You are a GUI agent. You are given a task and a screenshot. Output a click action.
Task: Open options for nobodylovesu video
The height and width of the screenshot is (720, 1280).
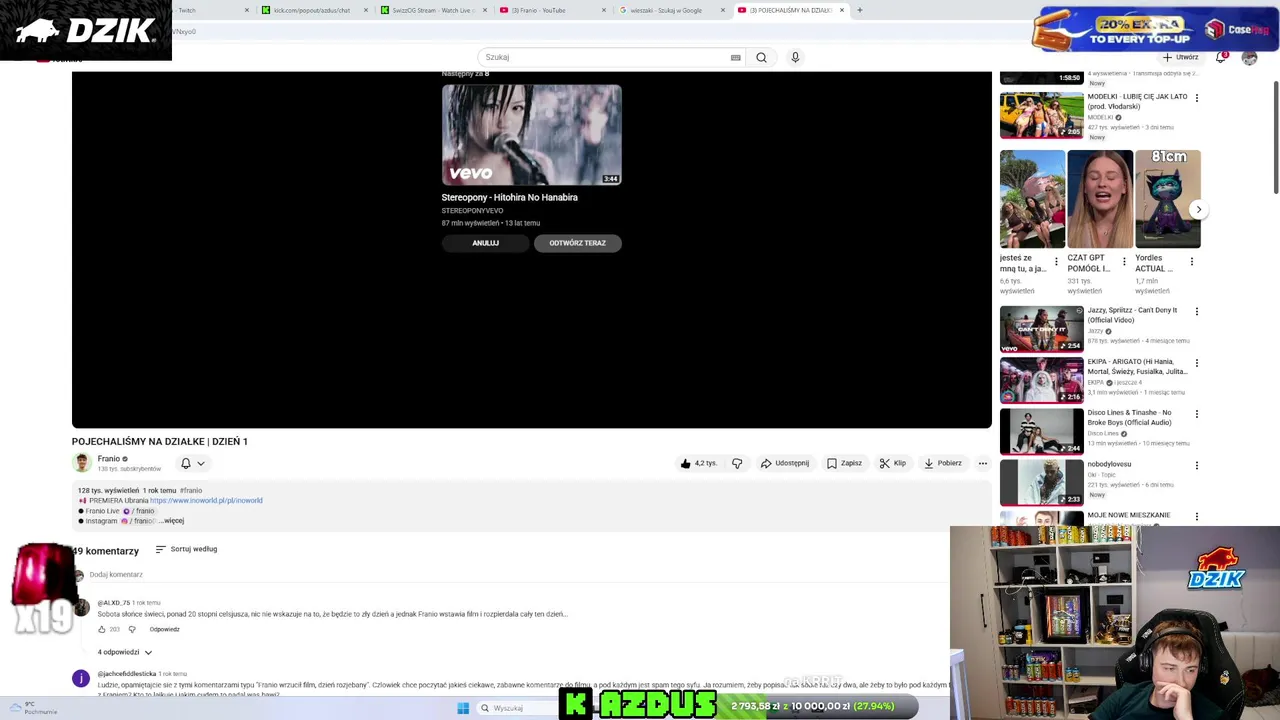pyautogui.click(x=1196, y=465)
